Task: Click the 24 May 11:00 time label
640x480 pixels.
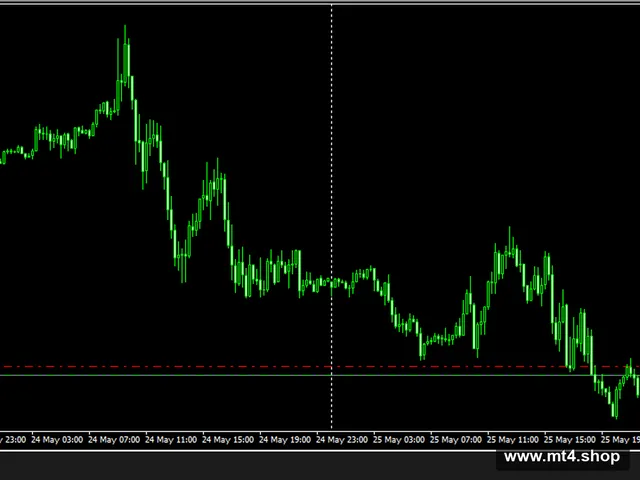Action: point(171,440)
